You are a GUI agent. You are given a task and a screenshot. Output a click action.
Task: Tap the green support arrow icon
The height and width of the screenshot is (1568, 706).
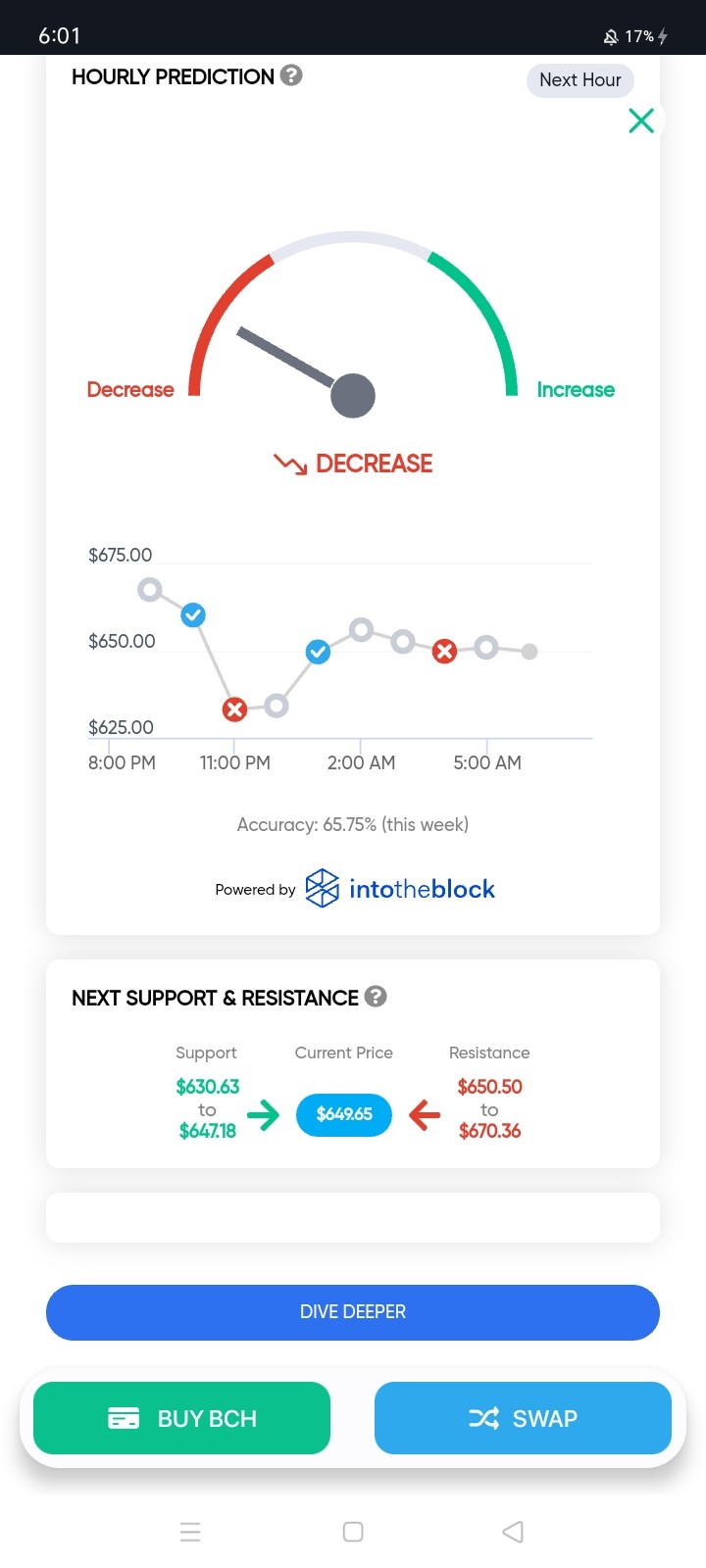pyautogui.click(x=263, y=1114)
